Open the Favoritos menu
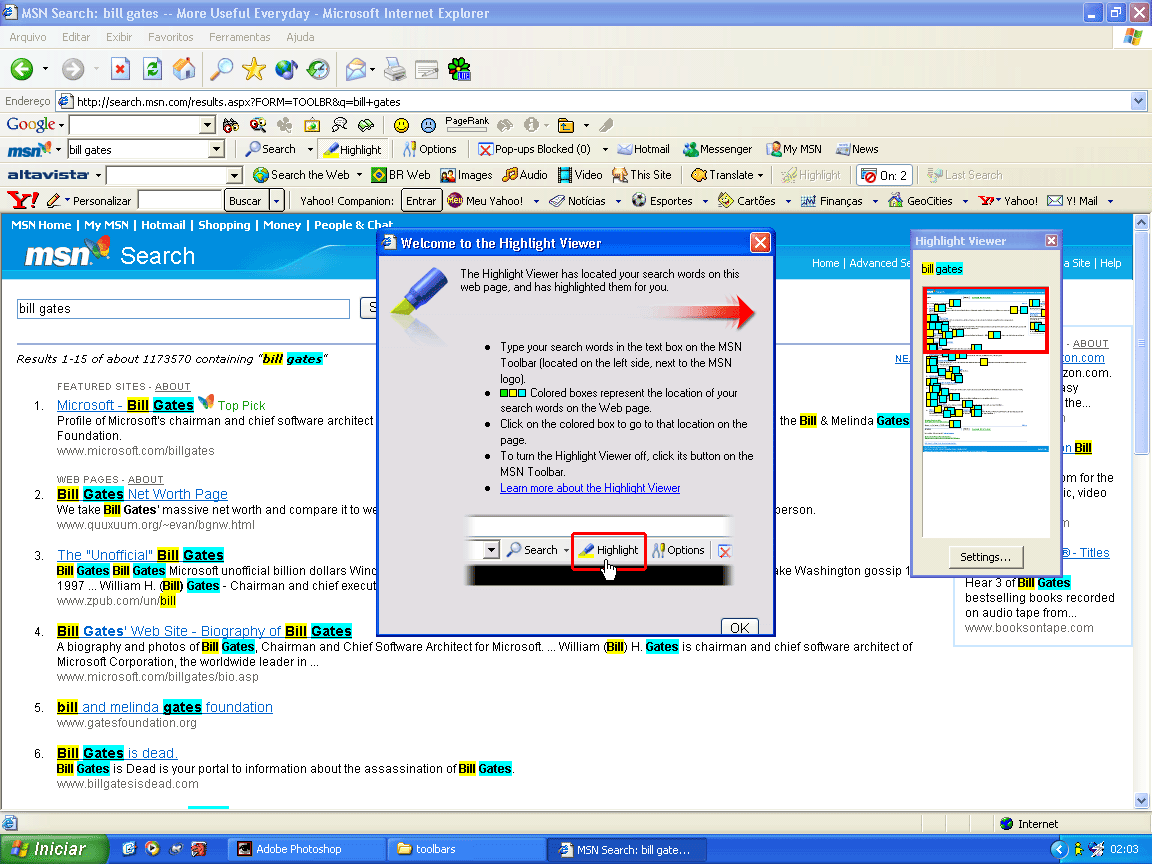Image resolution: width=1152 pixels, height=864 pixels. pos(170,37)
